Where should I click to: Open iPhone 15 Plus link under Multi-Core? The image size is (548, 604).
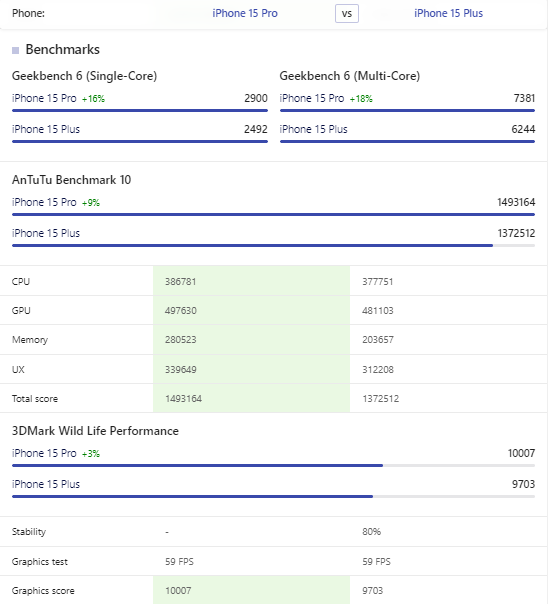(313, 129)
